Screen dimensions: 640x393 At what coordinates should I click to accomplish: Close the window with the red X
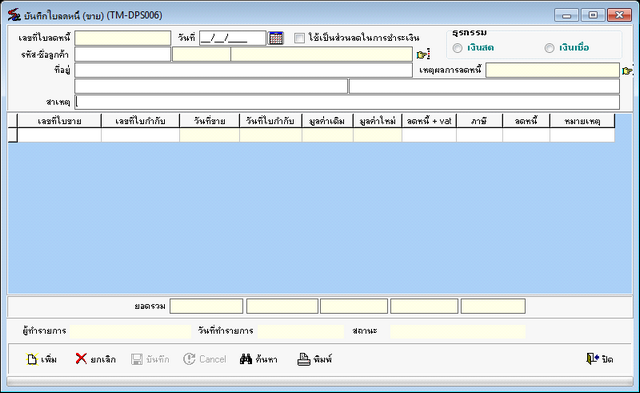(619, 15)
